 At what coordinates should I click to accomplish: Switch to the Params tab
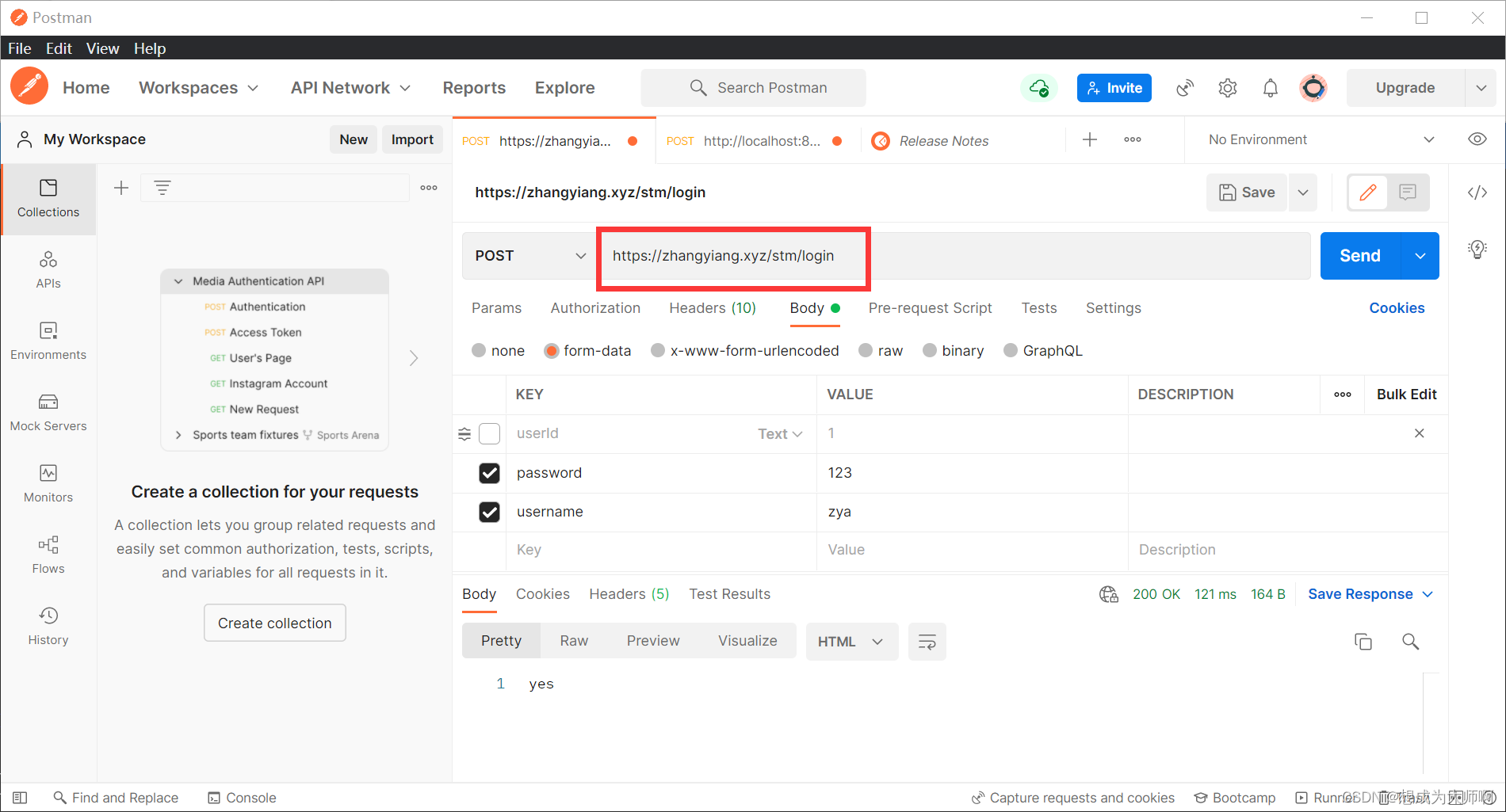(x=497, y=308)
